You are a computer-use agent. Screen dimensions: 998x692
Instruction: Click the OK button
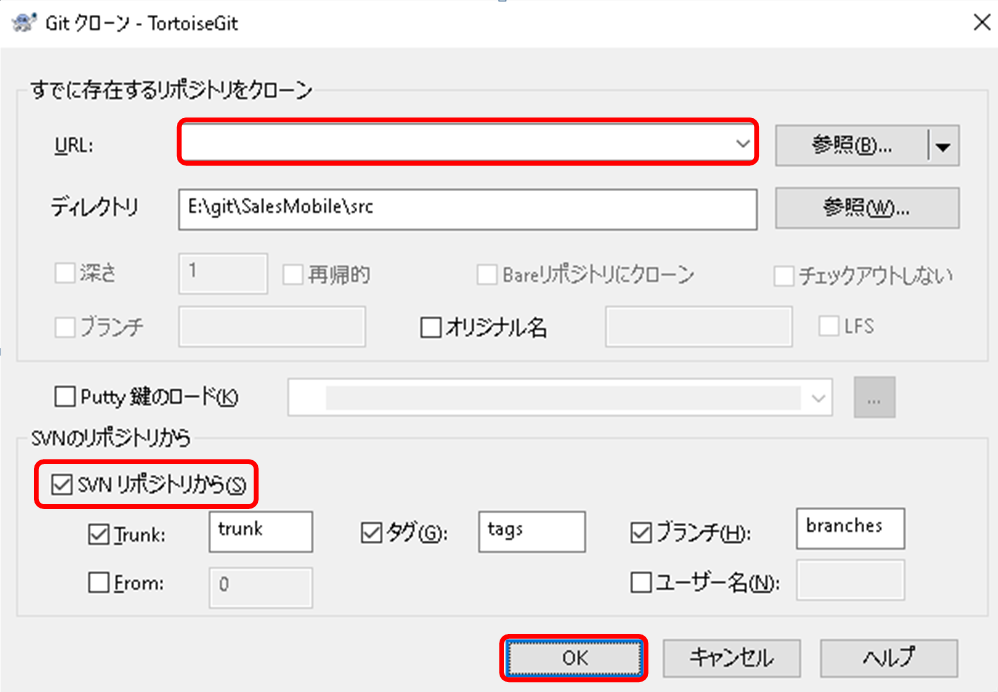(573, 658)
